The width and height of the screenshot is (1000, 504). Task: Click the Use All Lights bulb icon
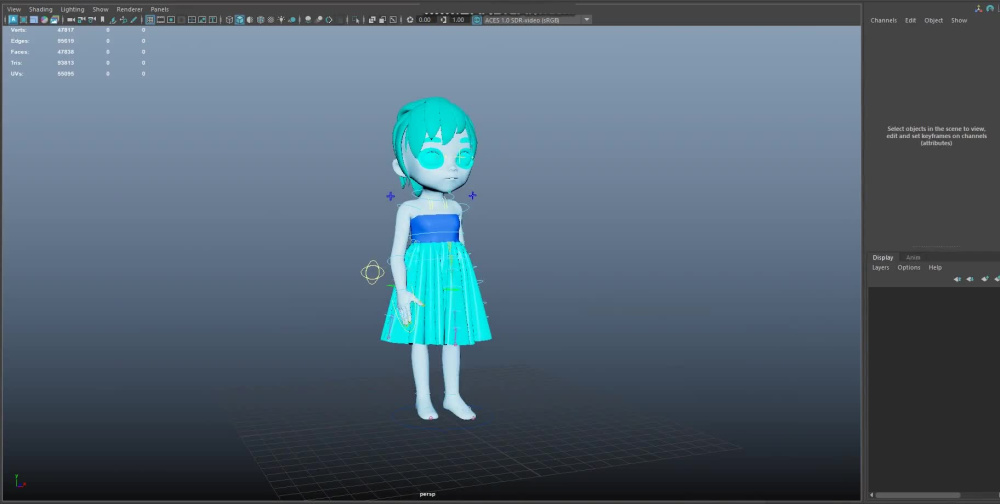click(x=281, y=20)
